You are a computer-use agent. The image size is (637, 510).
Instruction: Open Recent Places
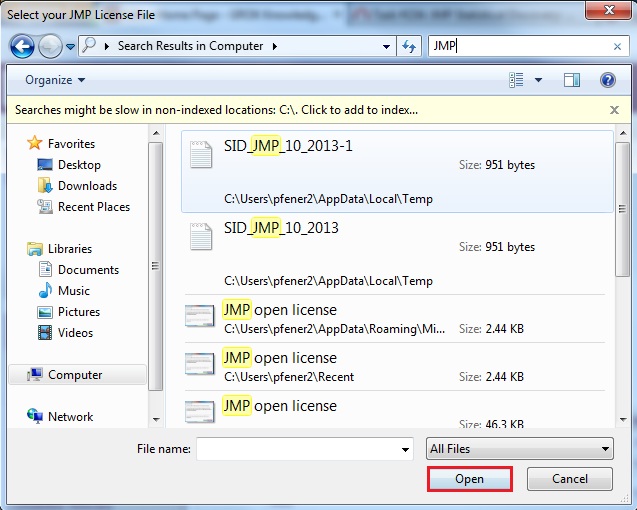pyautogui.click(x=84, y=207)
